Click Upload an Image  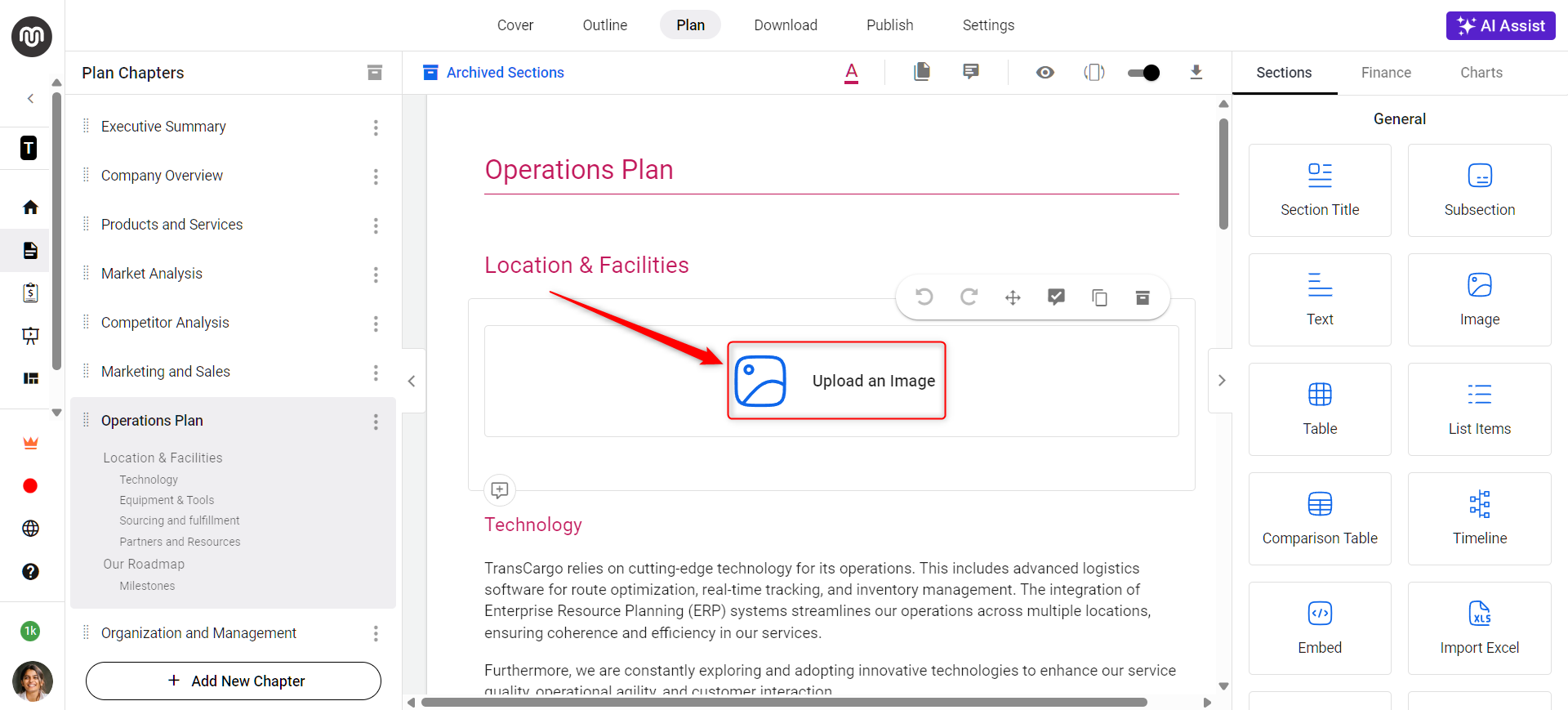(836, 381)
